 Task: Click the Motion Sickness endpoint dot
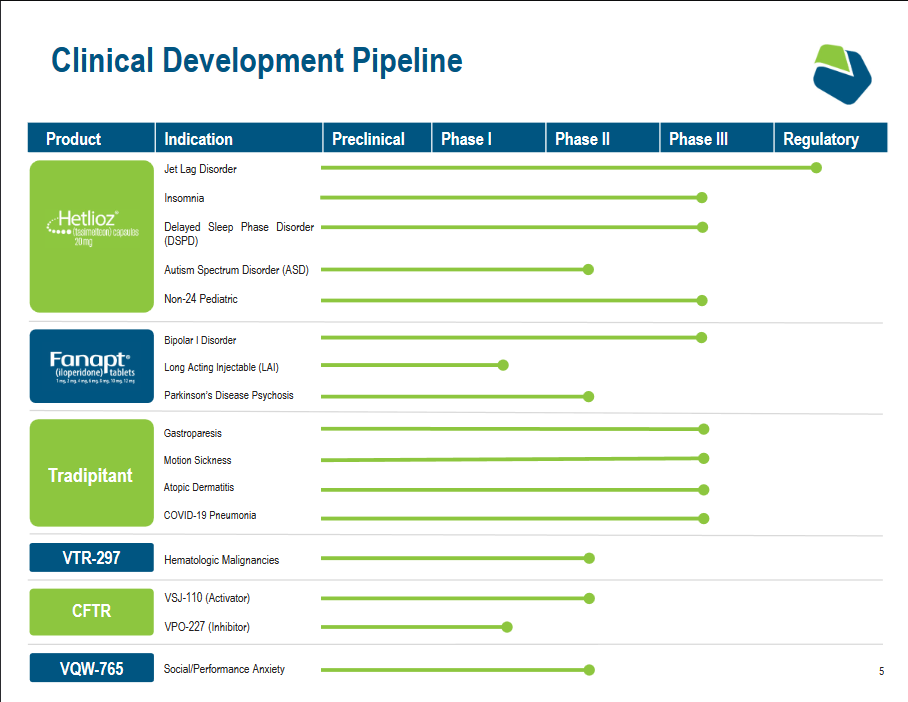click(704, 459)
